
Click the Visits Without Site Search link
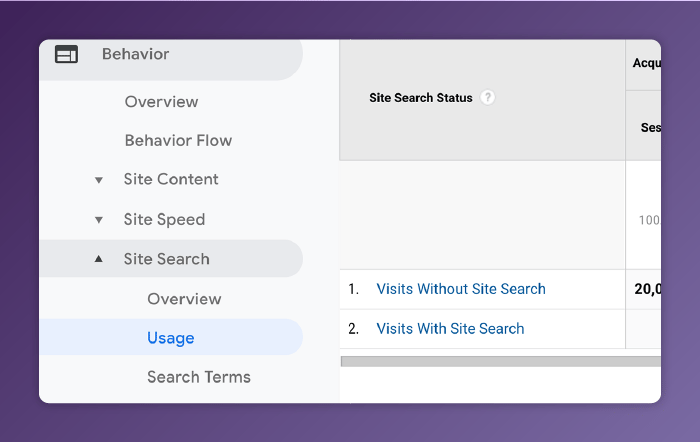pyautogui.click(x=461, y=289)
